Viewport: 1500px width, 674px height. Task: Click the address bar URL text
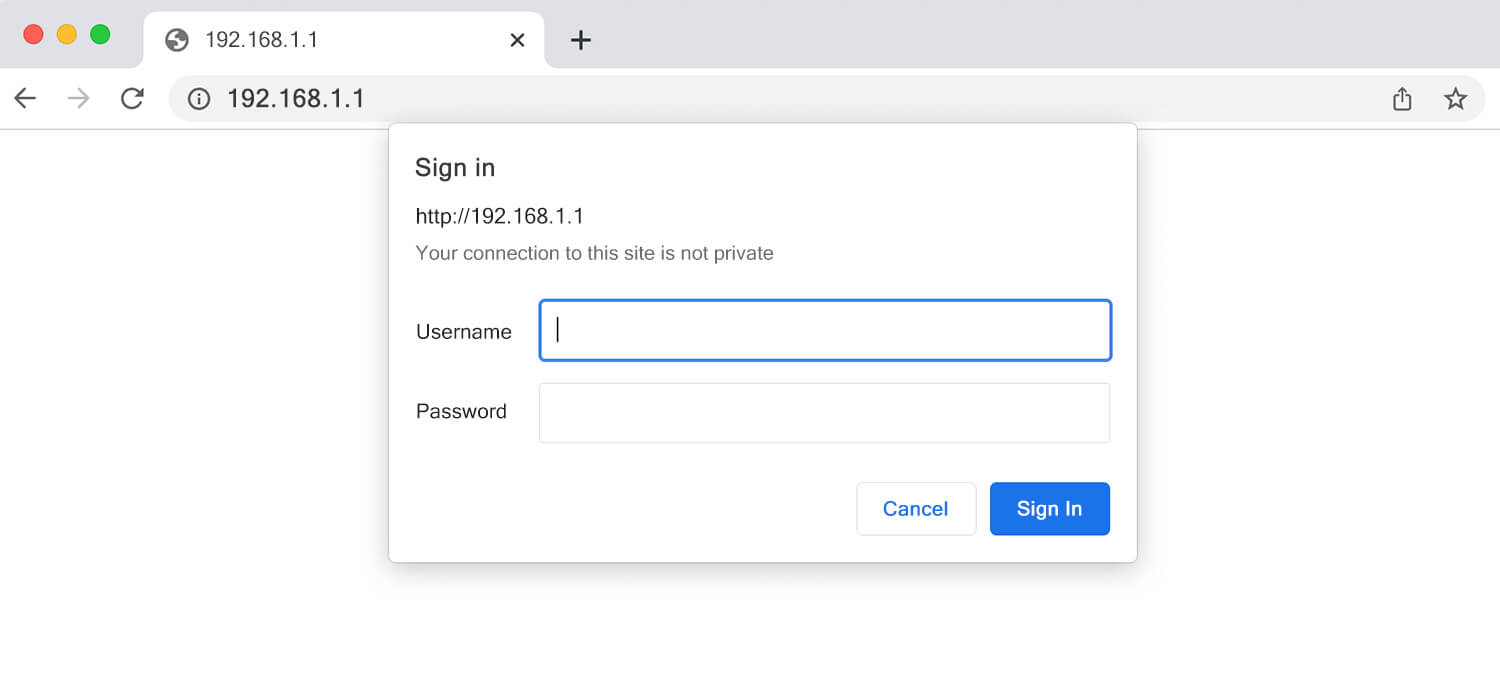(x=296, y=99)
